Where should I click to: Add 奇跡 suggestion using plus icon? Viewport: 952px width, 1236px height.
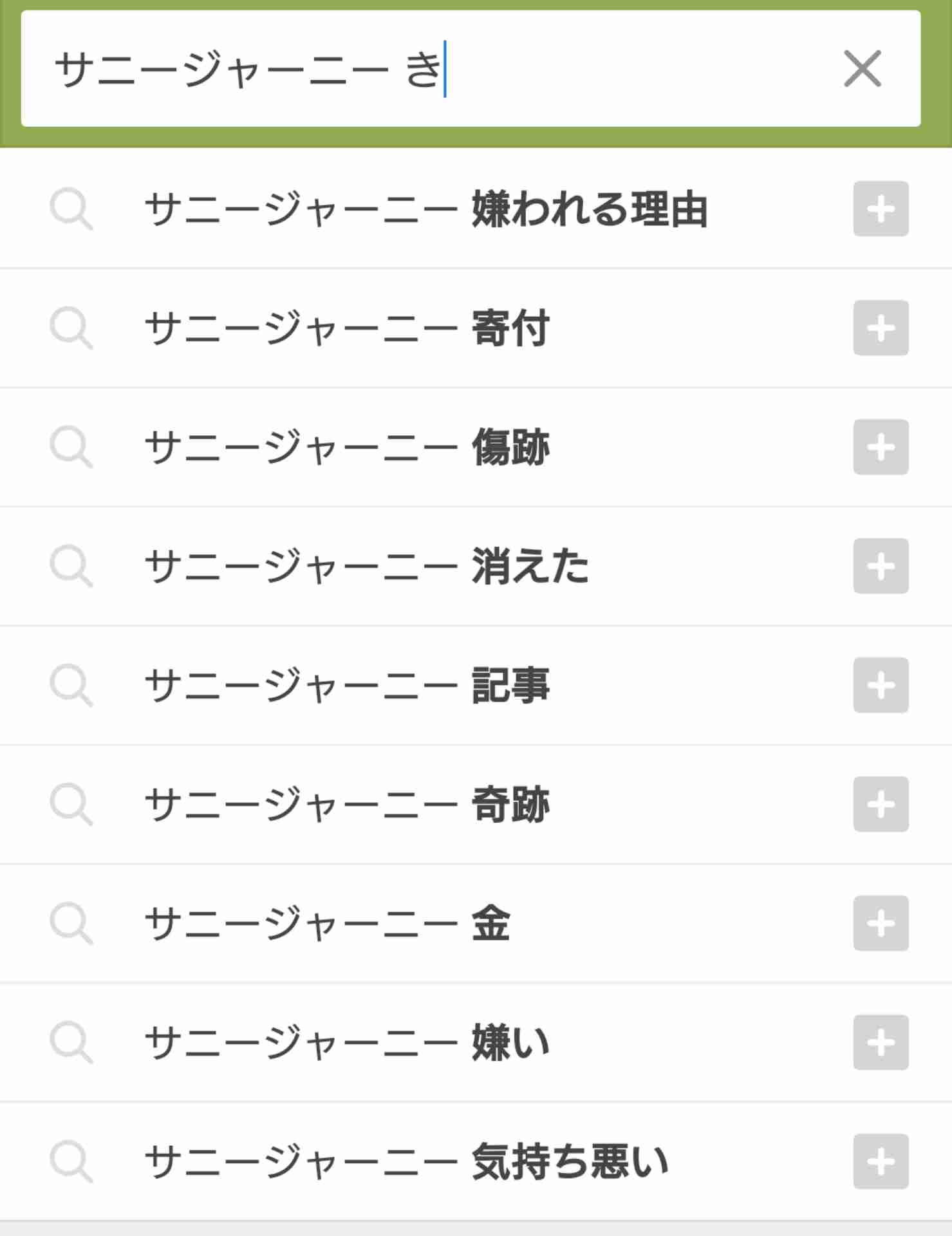(881, 804)
